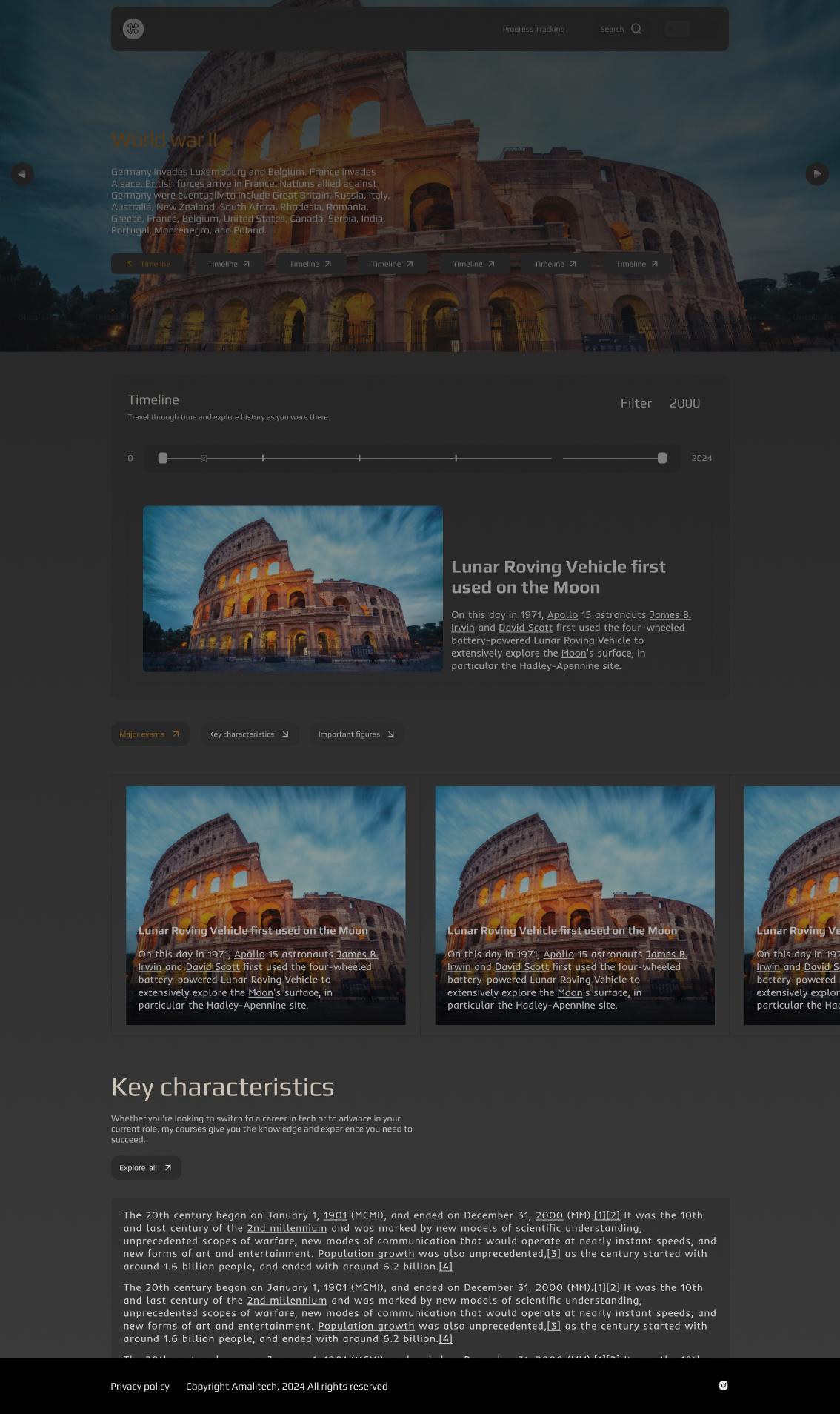Screen dimensions: 840x1414
Task: Click arrow icon on Important figures tab
Action: [x=390, y=734]
